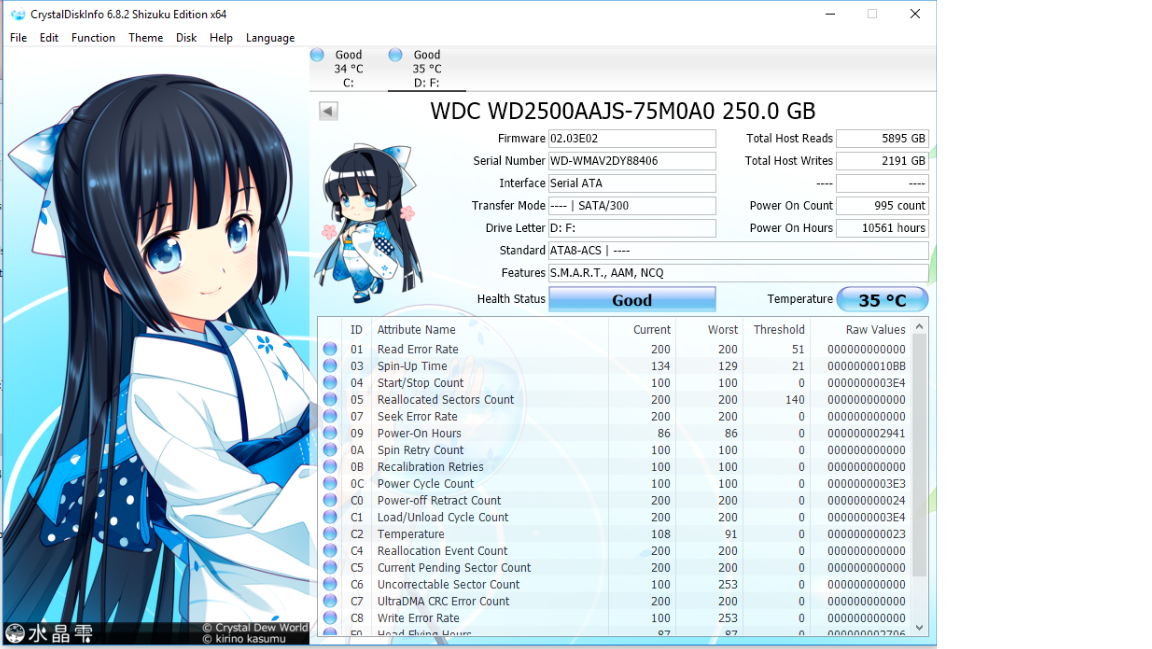Screen dimensions: 1152x649
Task: Click the Serial Number field
Action: [632, 161]
